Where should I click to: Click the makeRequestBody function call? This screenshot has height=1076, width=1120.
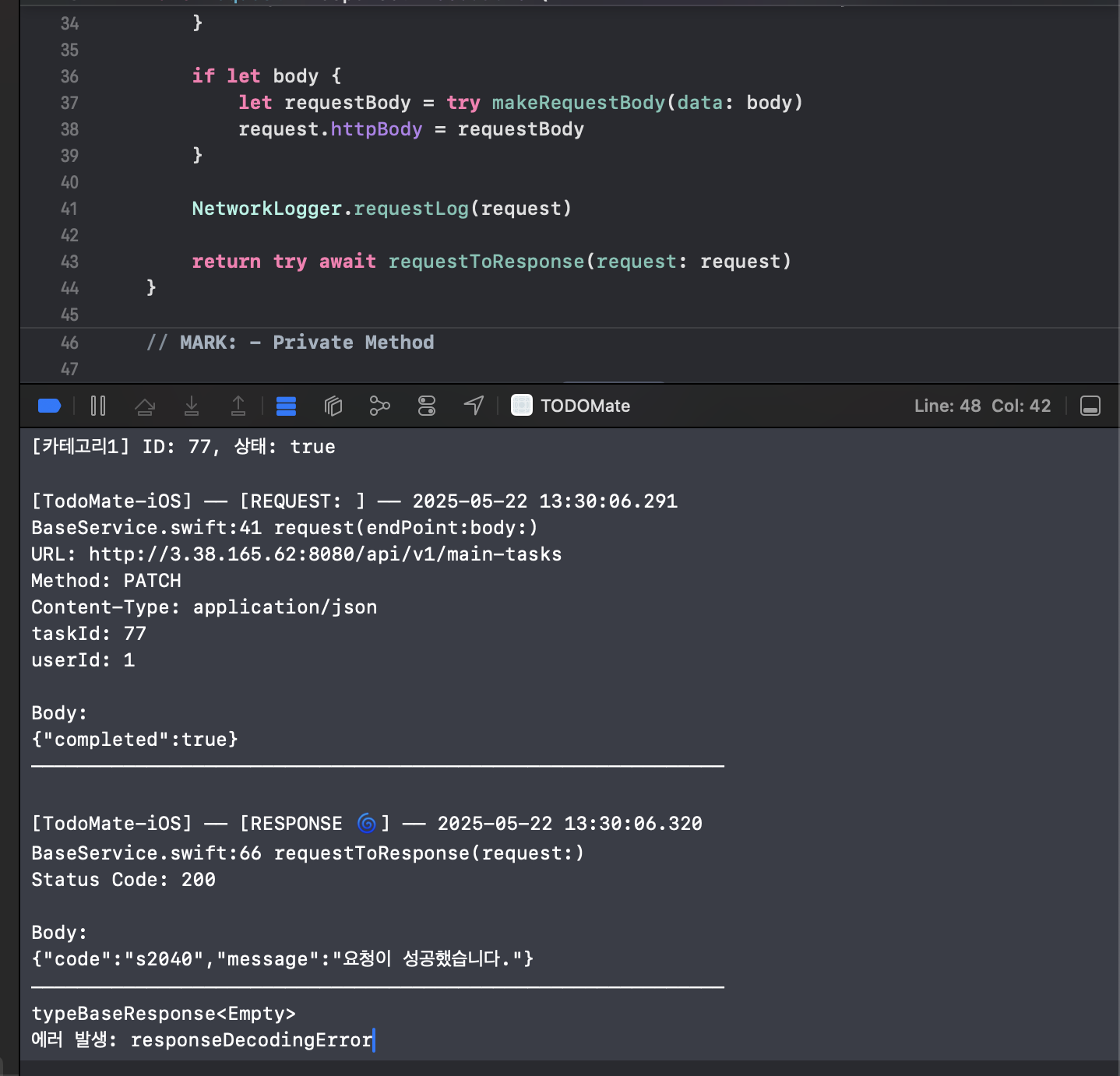[579, 103]
